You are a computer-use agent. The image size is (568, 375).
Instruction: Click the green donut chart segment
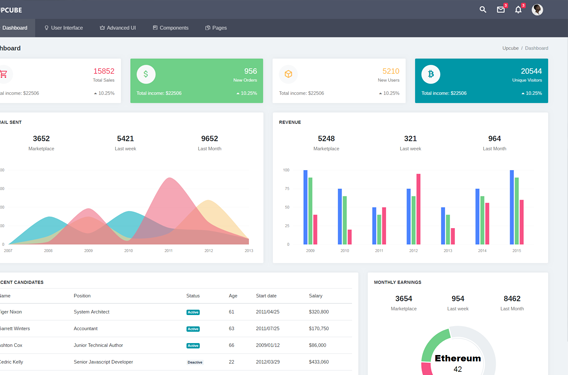(x=434, y=344)
